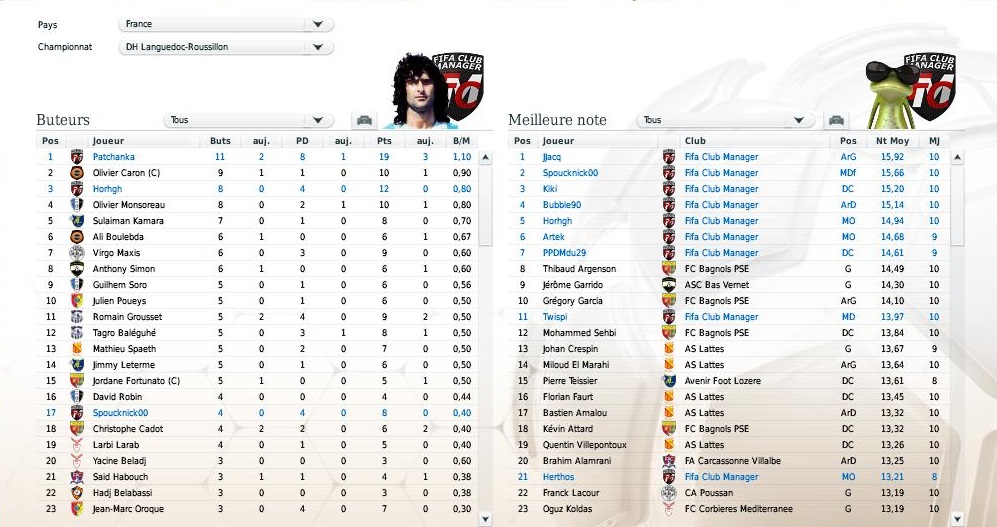
Task: Expand the Tous filter for Meilleure note
Action: 725,120
